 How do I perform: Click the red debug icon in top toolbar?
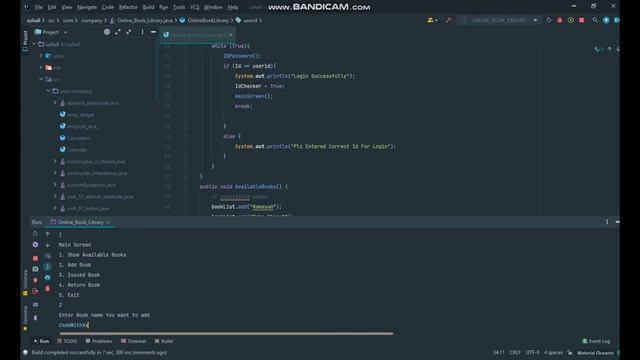coord(560,20)
